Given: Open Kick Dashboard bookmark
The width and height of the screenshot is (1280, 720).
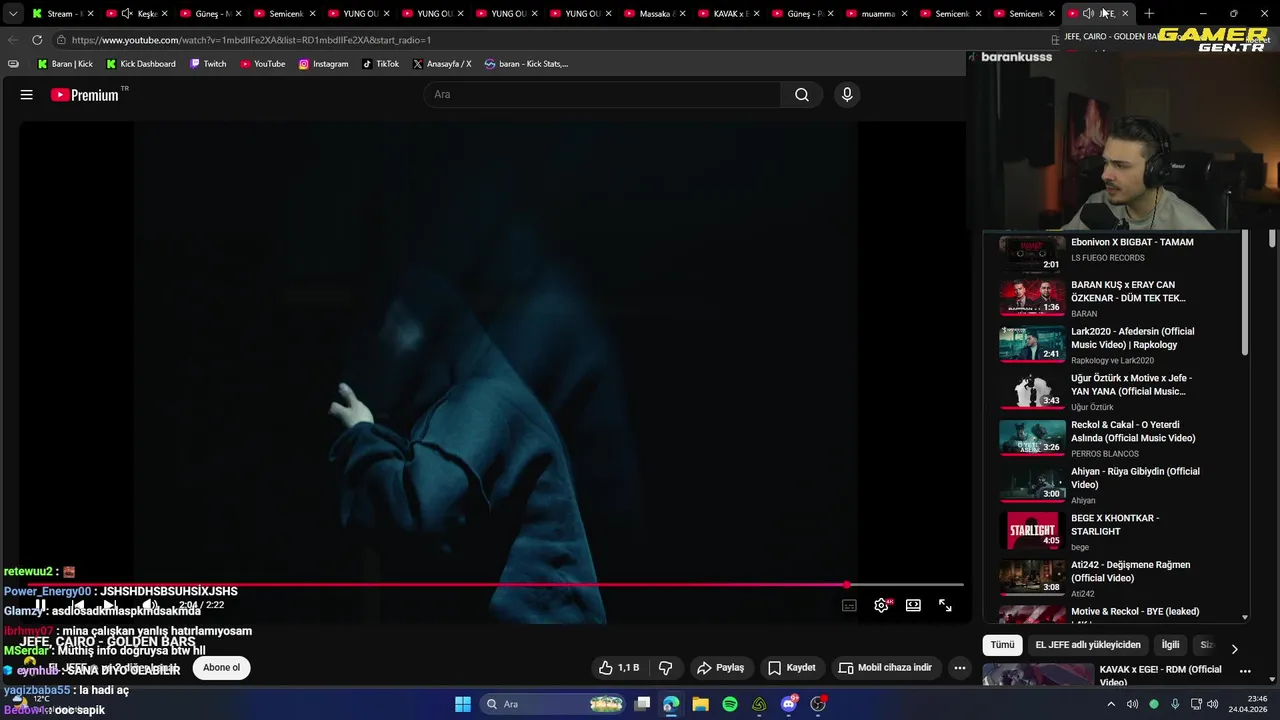Looking at the screenshot, I should click(x=140, y=64).
